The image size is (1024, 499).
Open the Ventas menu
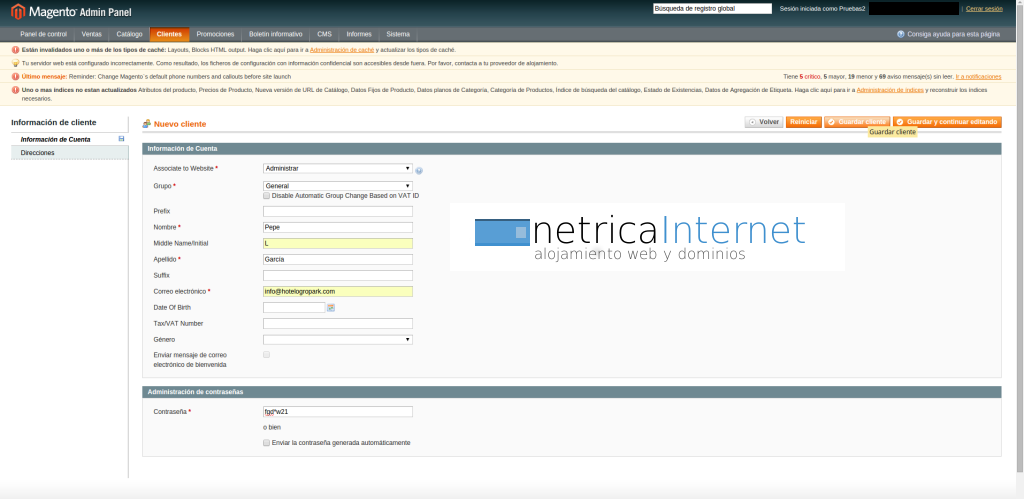click(x=91, y=34)
